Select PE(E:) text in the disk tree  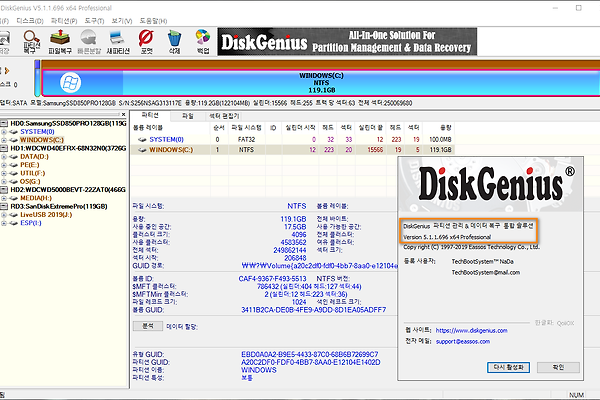30,165
